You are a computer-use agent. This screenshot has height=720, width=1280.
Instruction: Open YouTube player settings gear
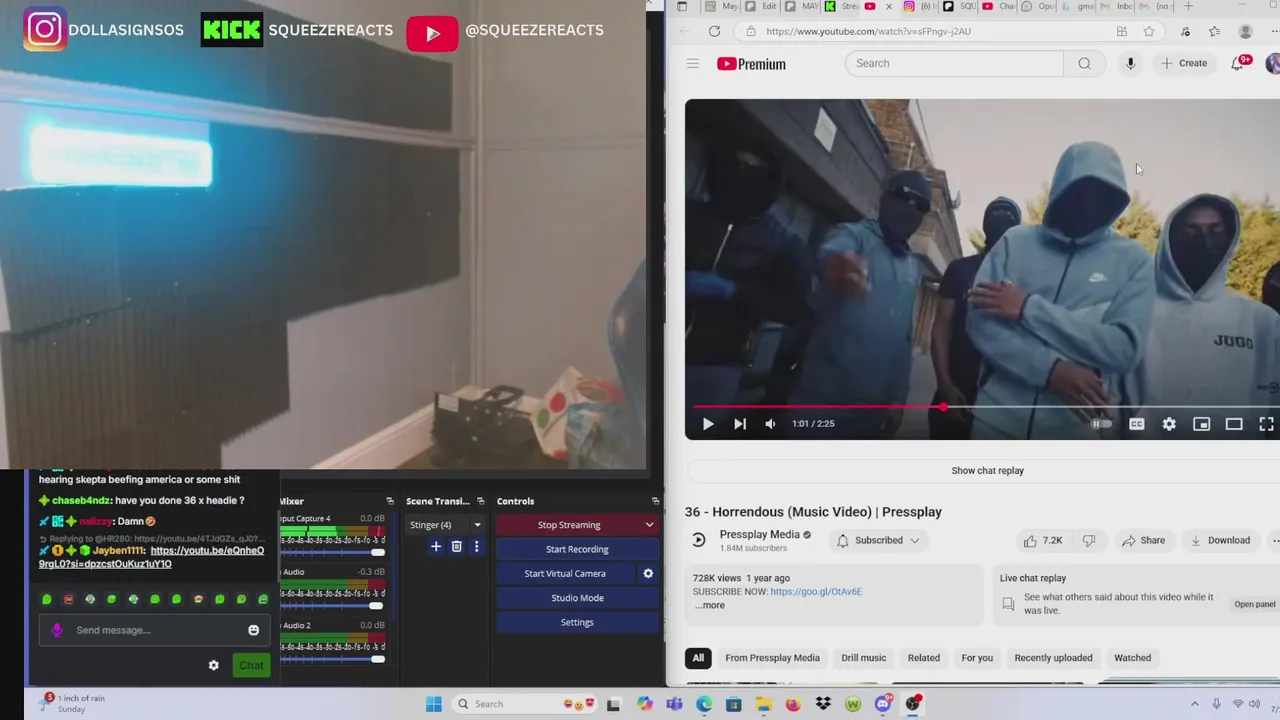1169,424
